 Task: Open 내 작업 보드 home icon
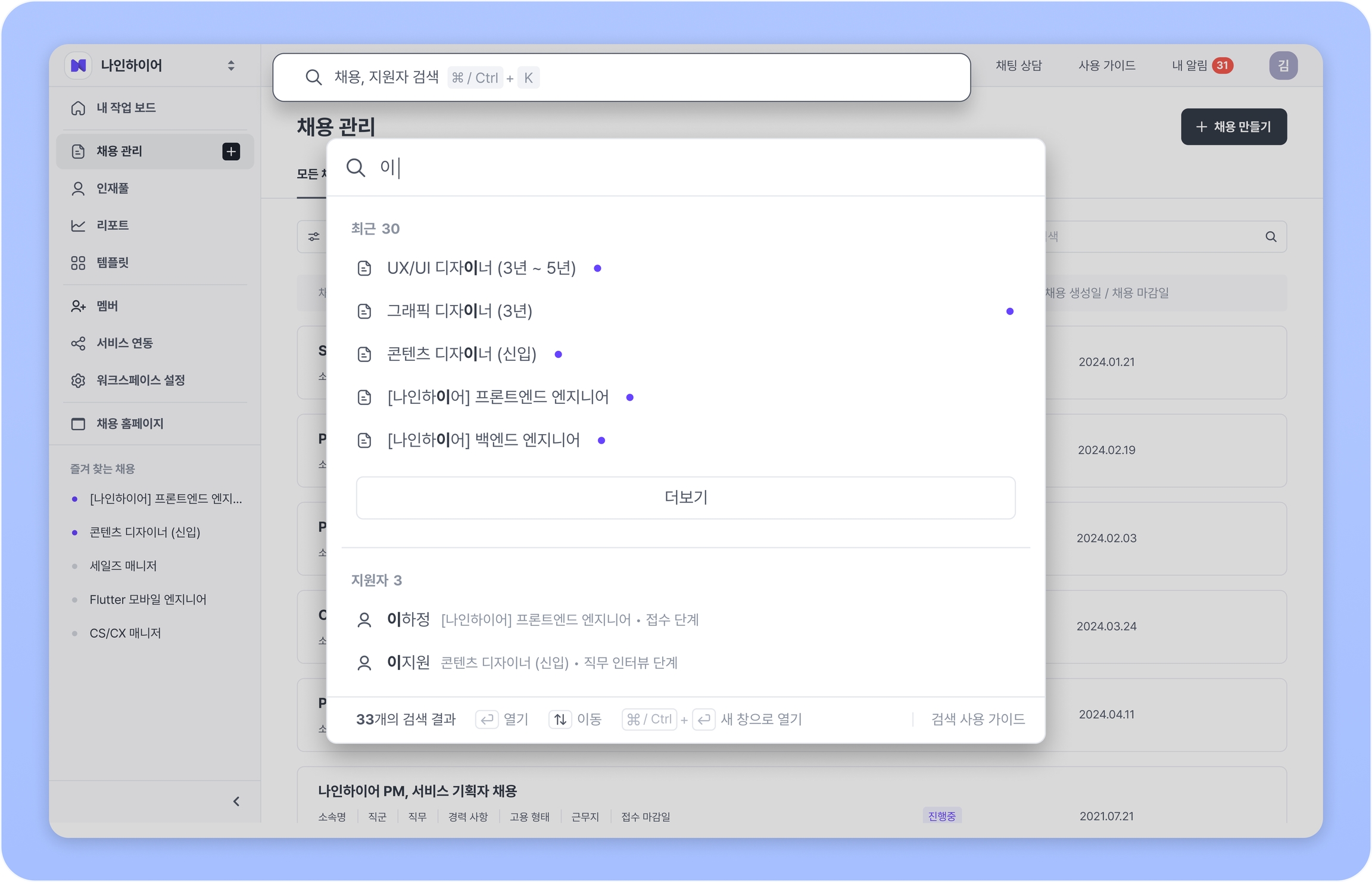pyautogui.click(x=78, y=108)
